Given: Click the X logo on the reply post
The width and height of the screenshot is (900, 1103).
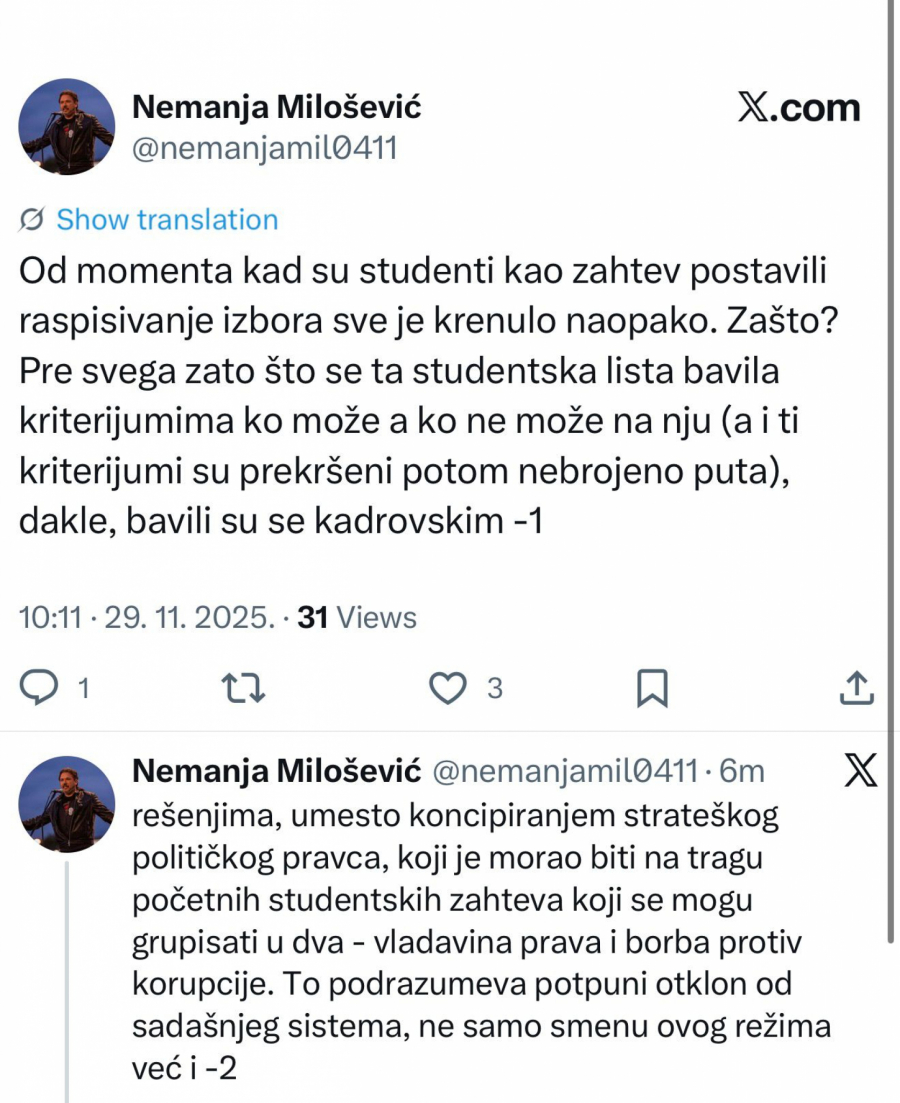Looking at the screenshot, I should 860,771.
